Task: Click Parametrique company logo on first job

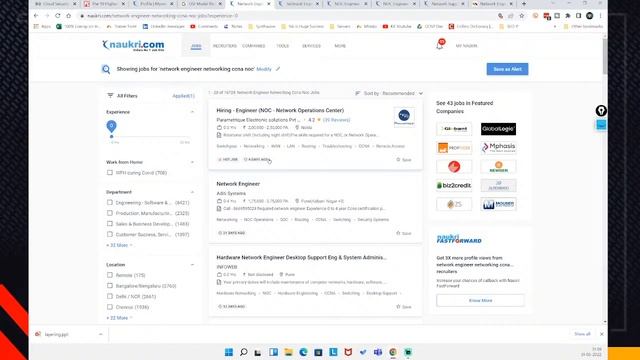Action: [x=404, y=117]
